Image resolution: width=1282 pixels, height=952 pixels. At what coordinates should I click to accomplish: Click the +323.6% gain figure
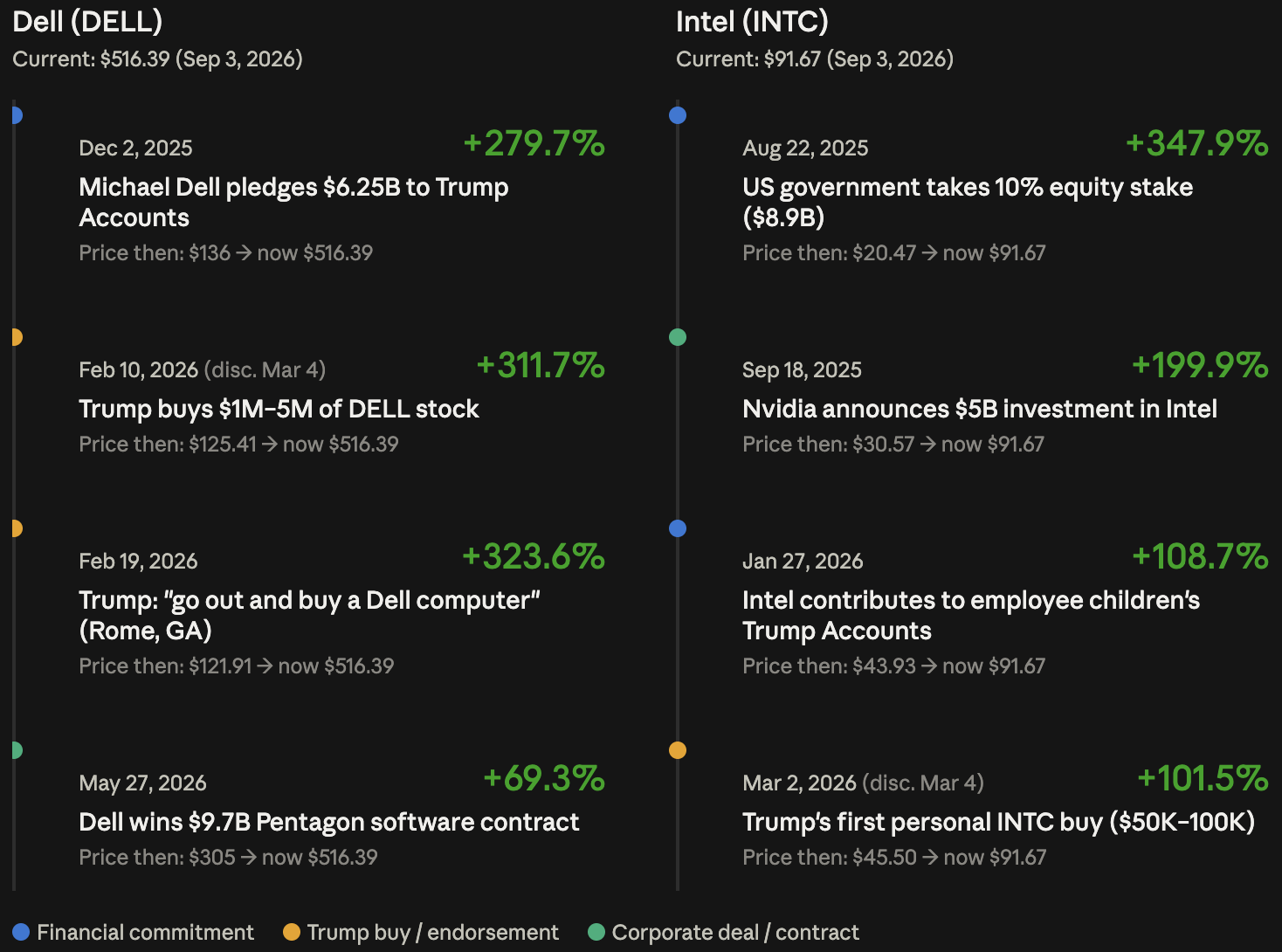click(x=534, y=556)
